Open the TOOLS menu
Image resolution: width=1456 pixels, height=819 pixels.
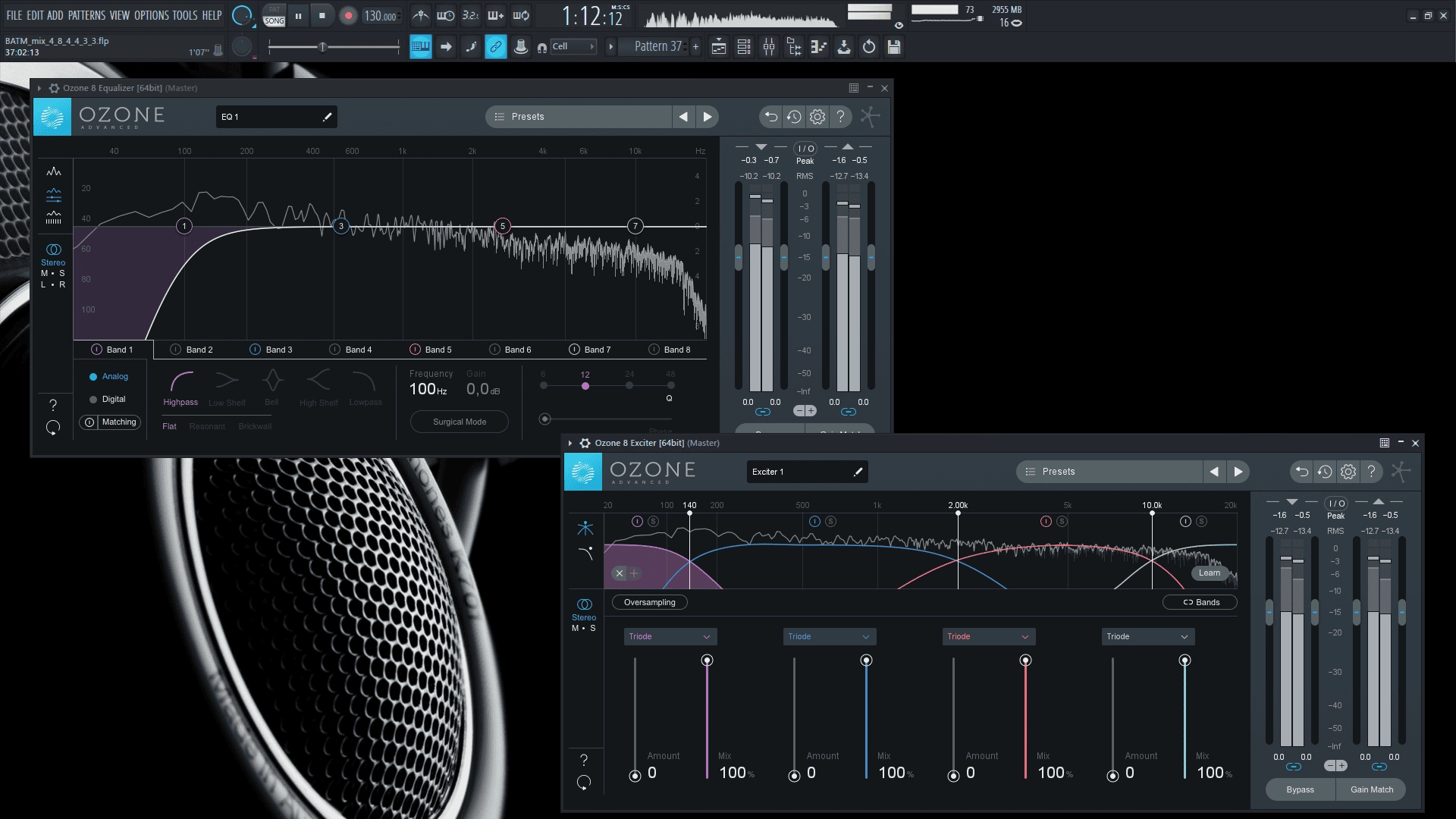click(x=184, y=15)
